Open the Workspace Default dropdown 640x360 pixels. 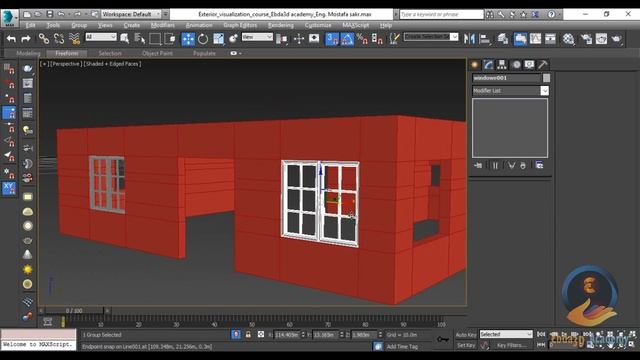[131, 14]
